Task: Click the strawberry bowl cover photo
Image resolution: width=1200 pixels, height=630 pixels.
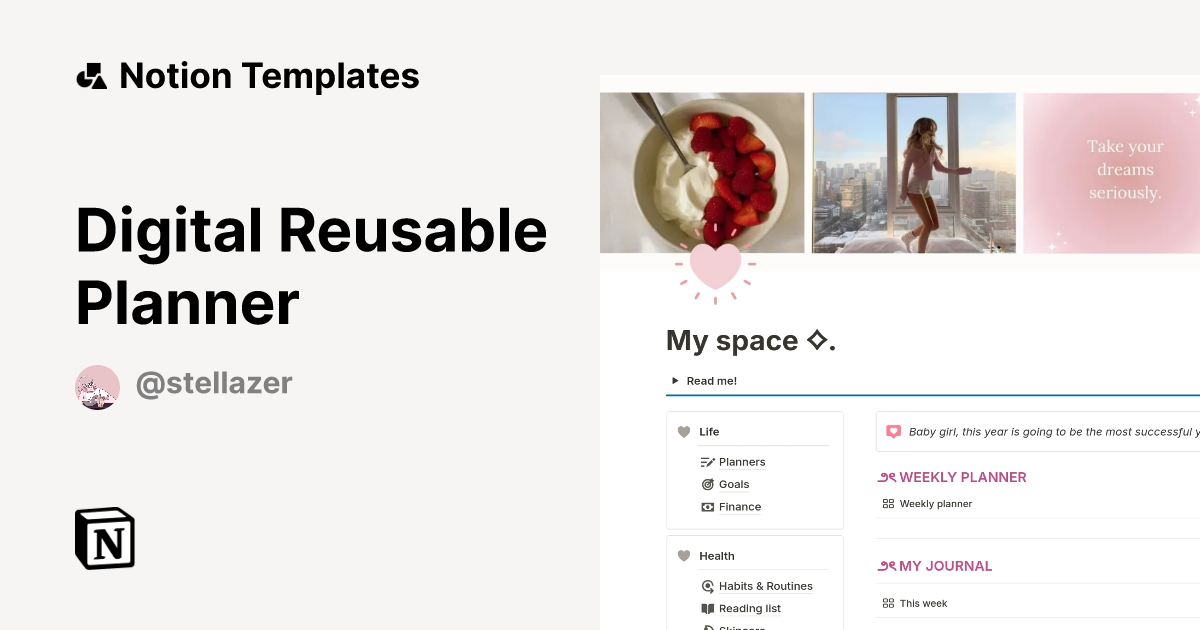Action: [x=700, y=170]
